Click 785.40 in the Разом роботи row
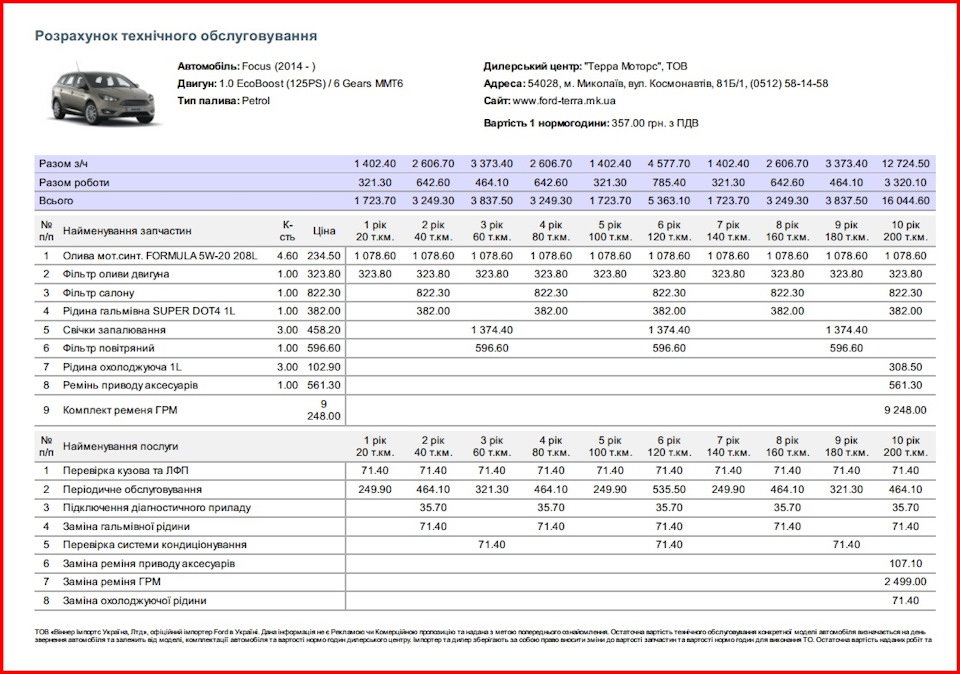Screen dimensions: 960x674 (x=669, y=182)
